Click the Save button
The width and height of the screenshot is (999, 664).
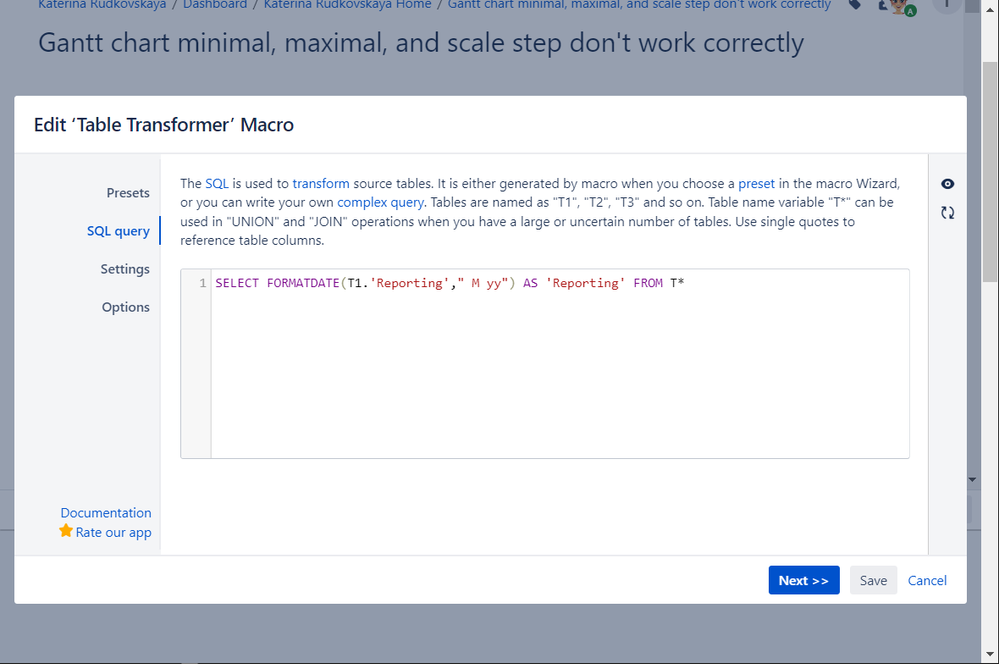coord(873,580)
